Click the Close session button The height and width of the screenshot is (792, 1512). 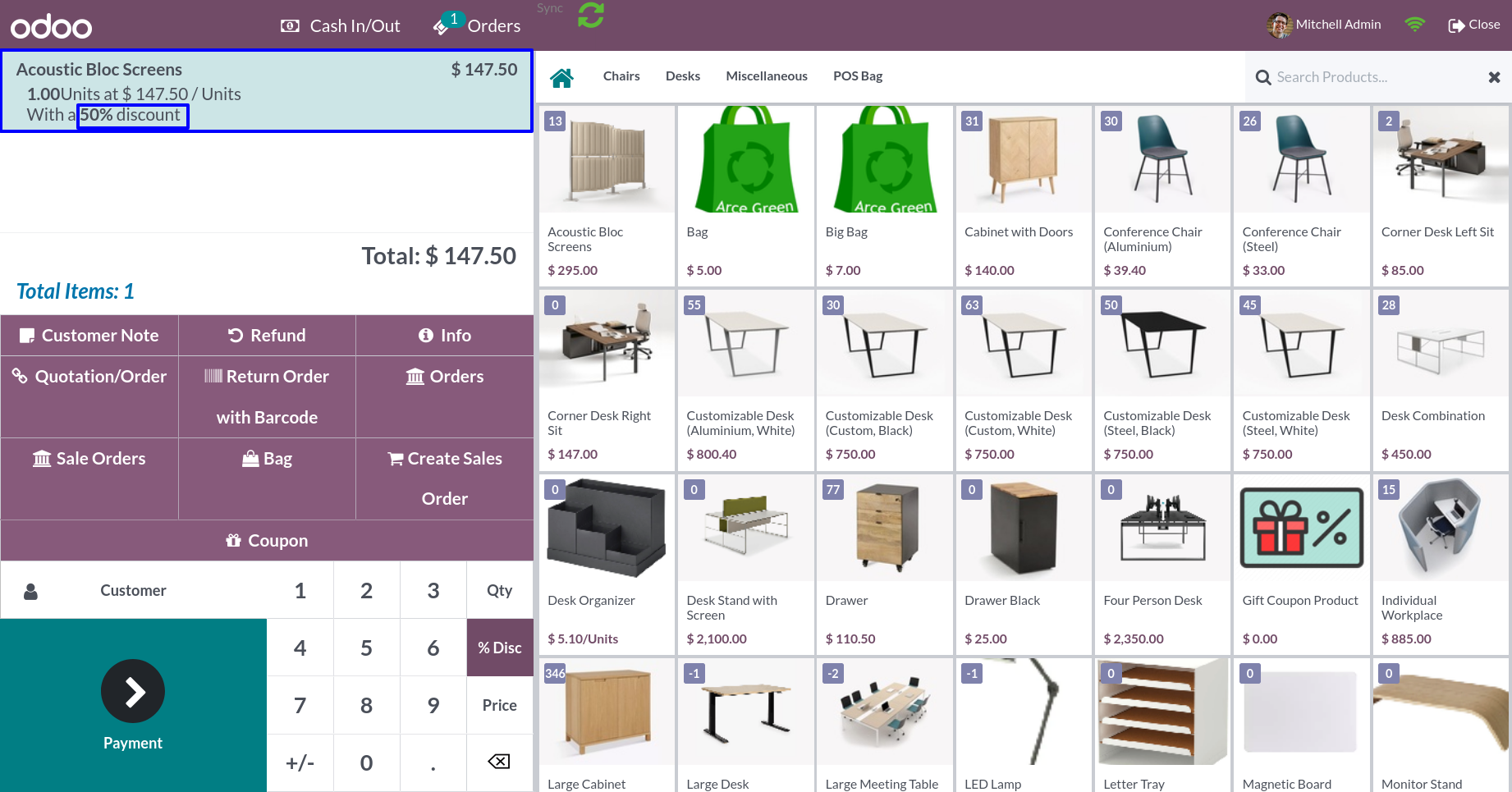coord(1474,25)
